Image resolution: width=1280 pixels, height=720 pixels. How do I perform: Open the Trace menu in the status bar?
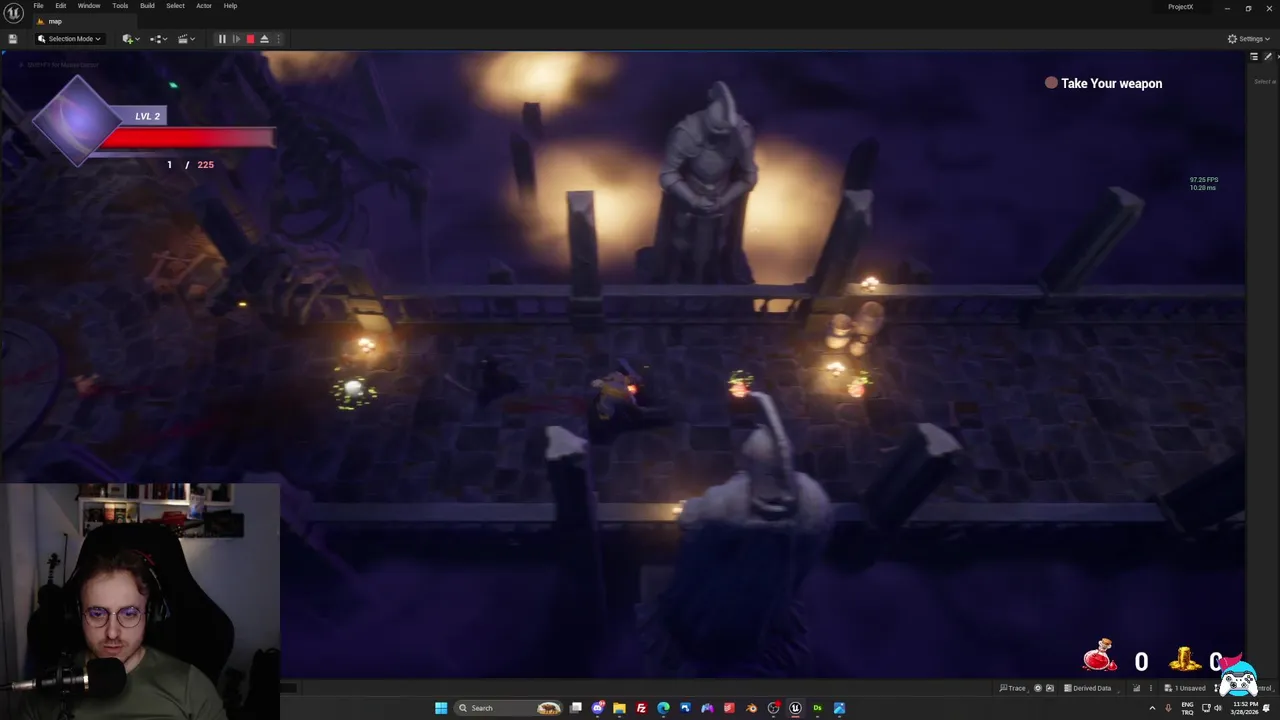1013,688
